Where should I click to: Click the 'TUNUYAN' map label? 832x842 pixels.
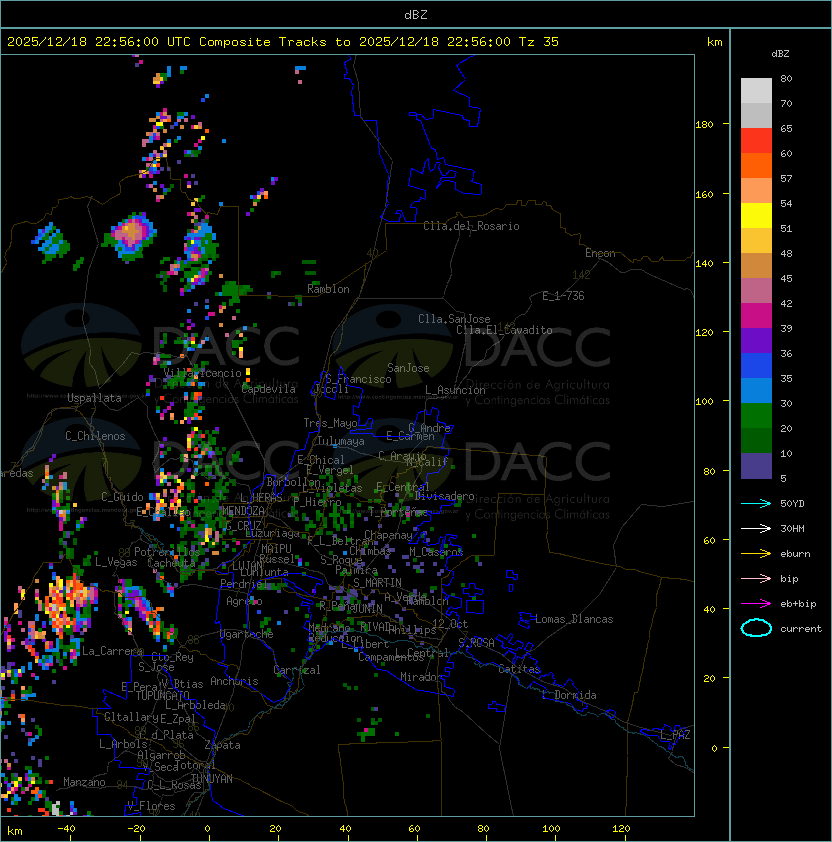[212, 779]
